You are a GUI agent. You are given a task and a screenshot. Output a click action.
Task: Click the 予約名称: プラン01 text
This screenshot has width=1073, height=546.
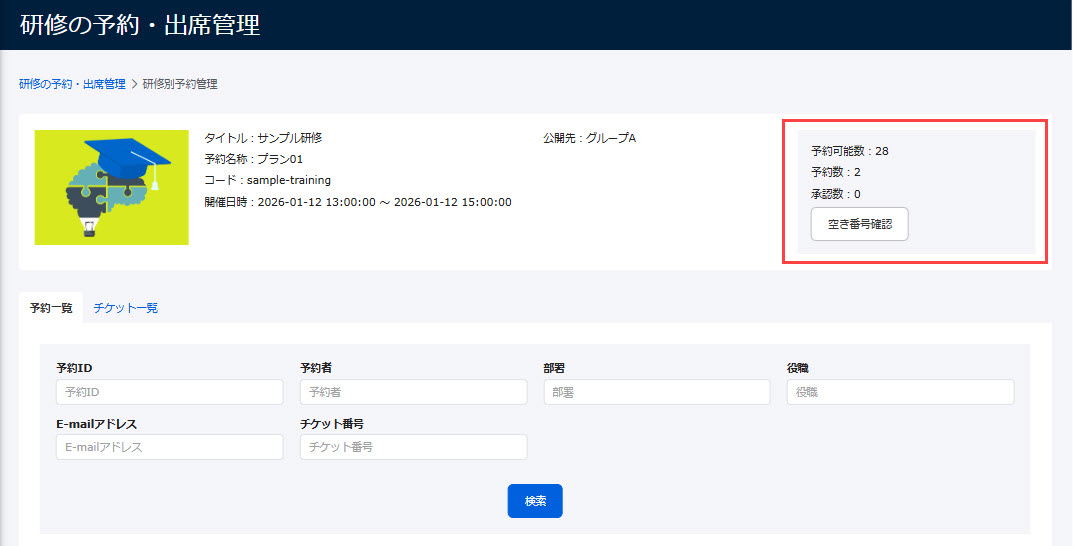click(x=253, y=159)
